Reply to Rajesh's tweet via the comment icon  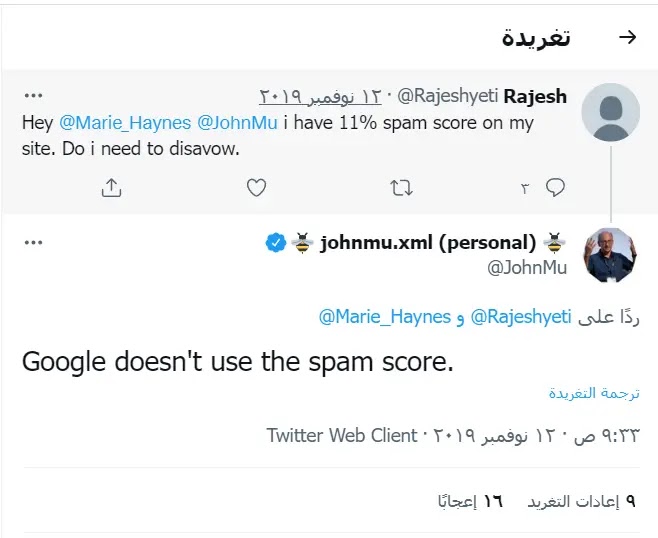(x=556, y=187)
